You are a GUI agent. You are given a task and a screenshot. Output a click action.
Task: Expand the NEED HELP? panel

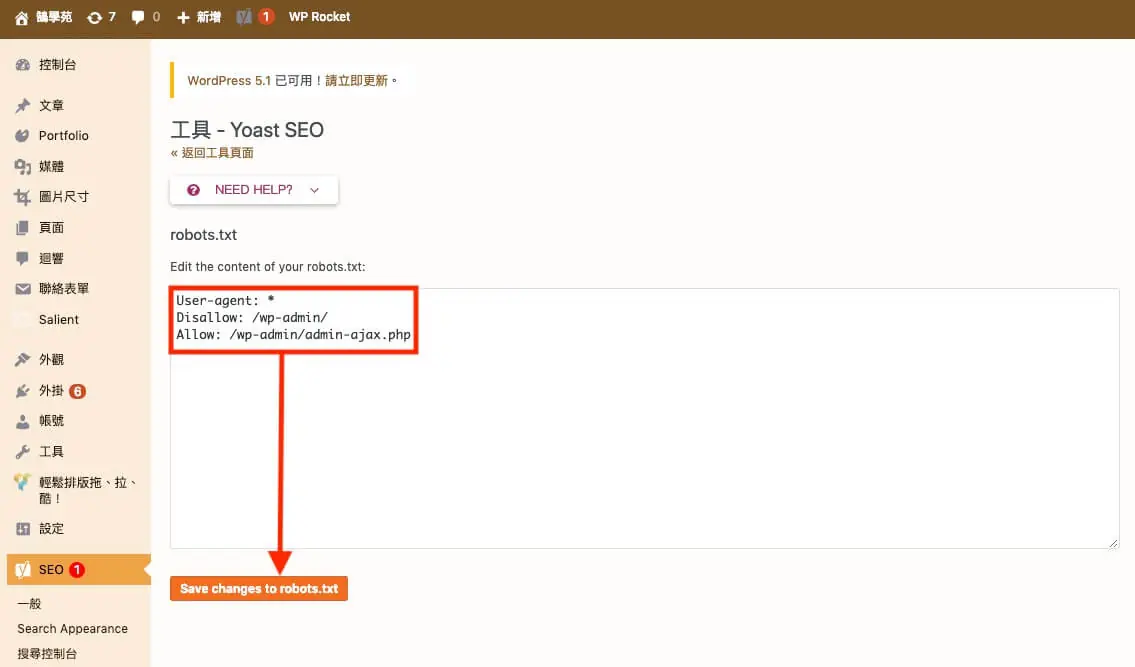click(x=254, y=190)
